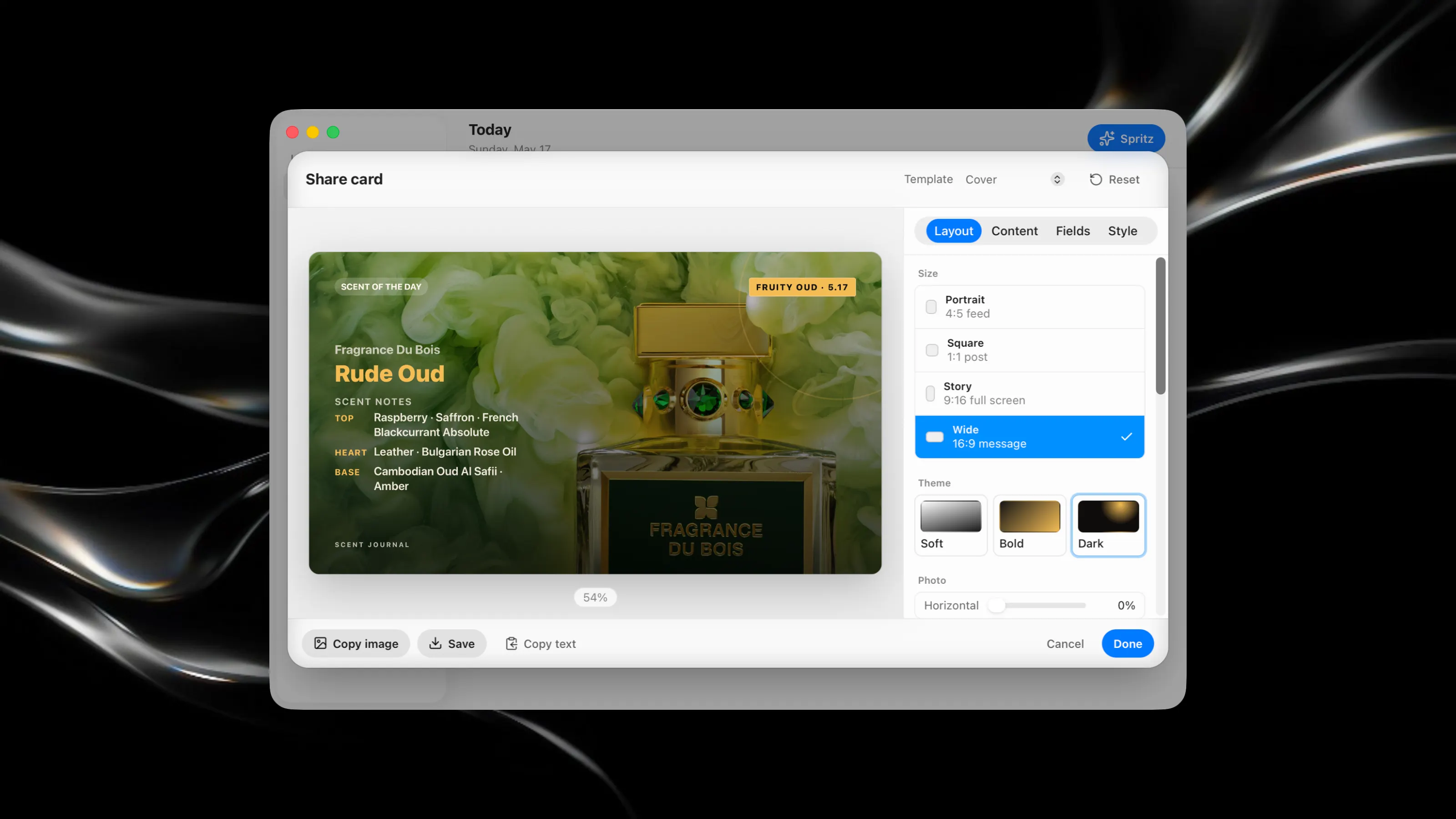Click the 54% zoom indicator
Image resolution: width=1456 pixels, height=819 pixels.
595,597
